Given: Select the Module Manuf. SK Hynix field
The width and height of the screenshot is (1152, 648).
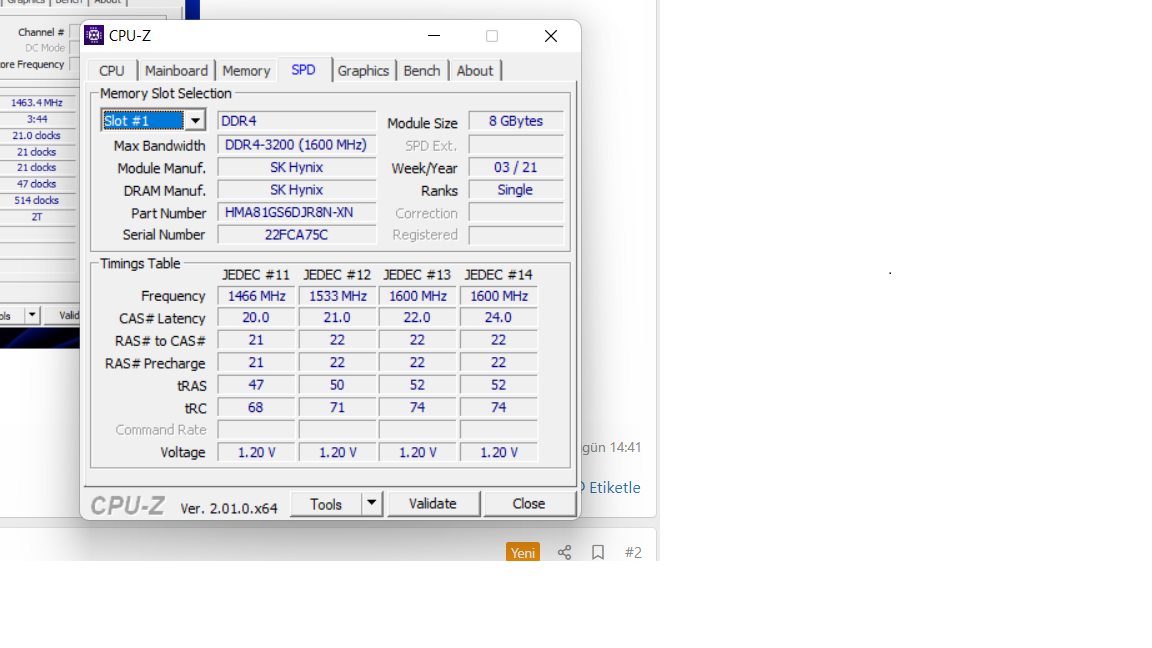Looking at the screenshot, I should pos(297,168).
